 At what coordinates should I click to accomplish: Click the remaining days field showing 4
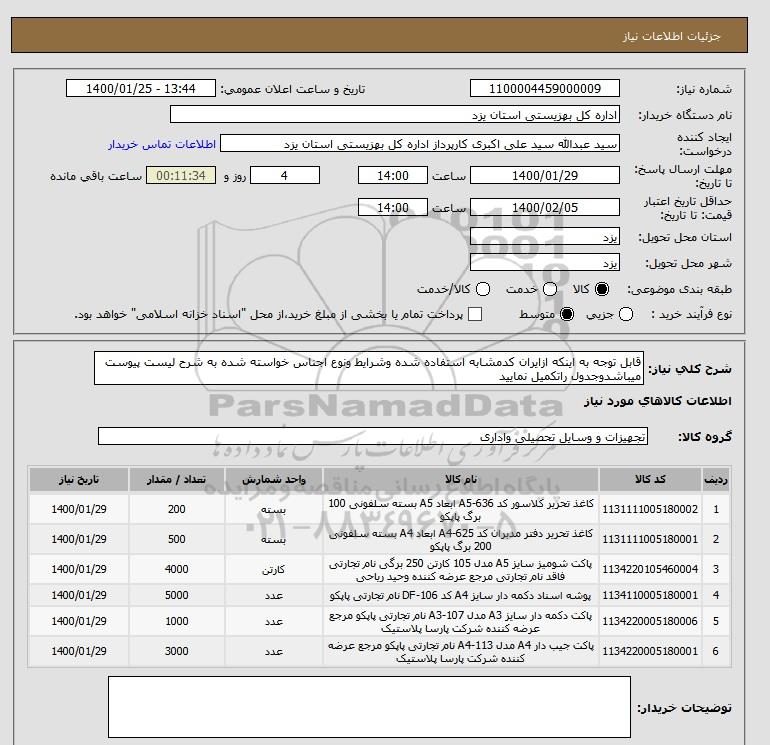285,175
